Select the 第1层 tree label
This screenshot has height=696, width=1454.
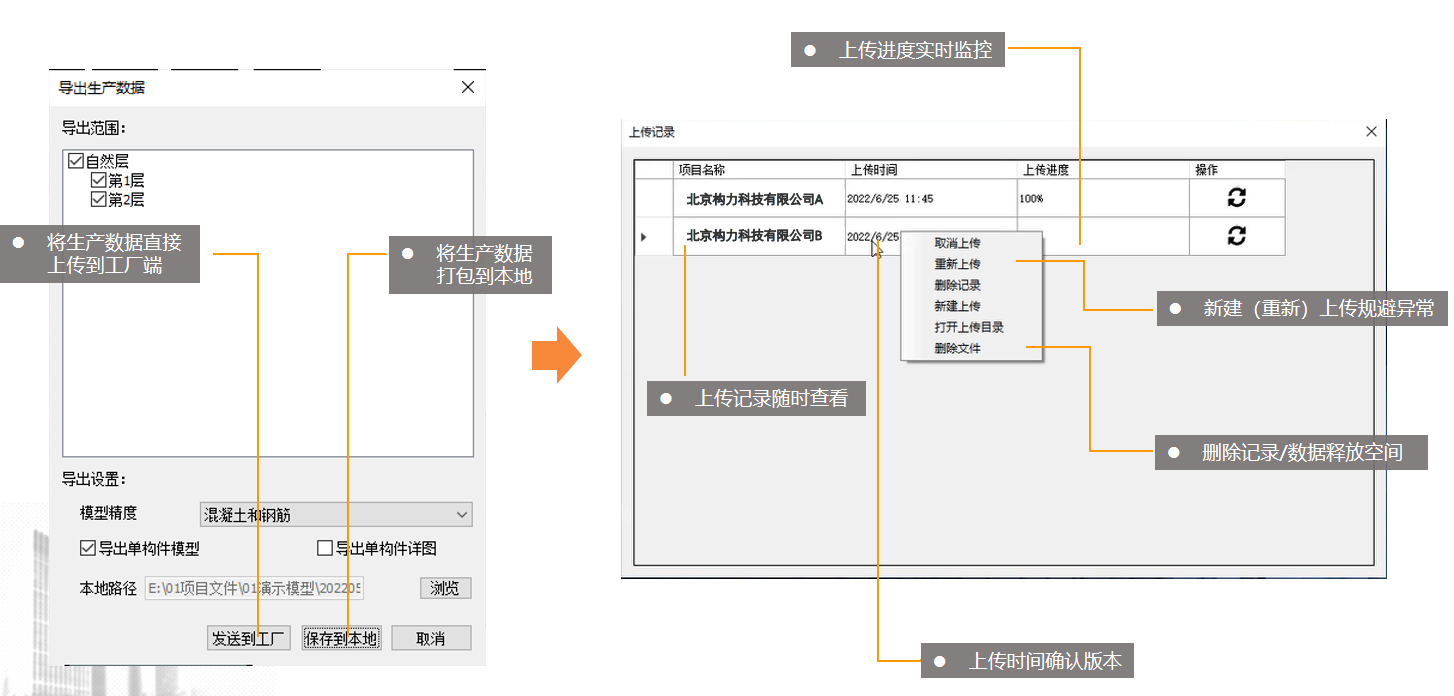(x=127, y=181)
